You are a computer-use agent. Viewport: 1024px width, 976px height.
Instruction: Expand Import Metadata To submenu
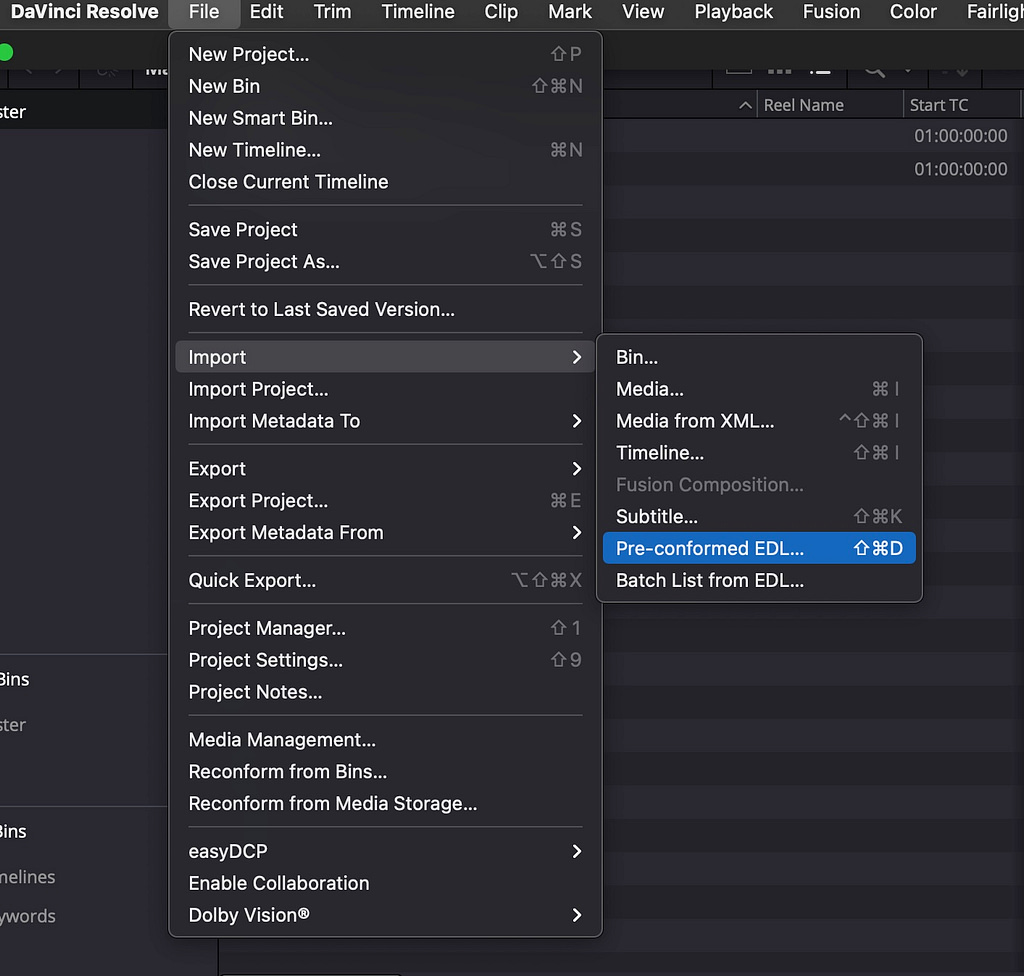tap(385, 421)
